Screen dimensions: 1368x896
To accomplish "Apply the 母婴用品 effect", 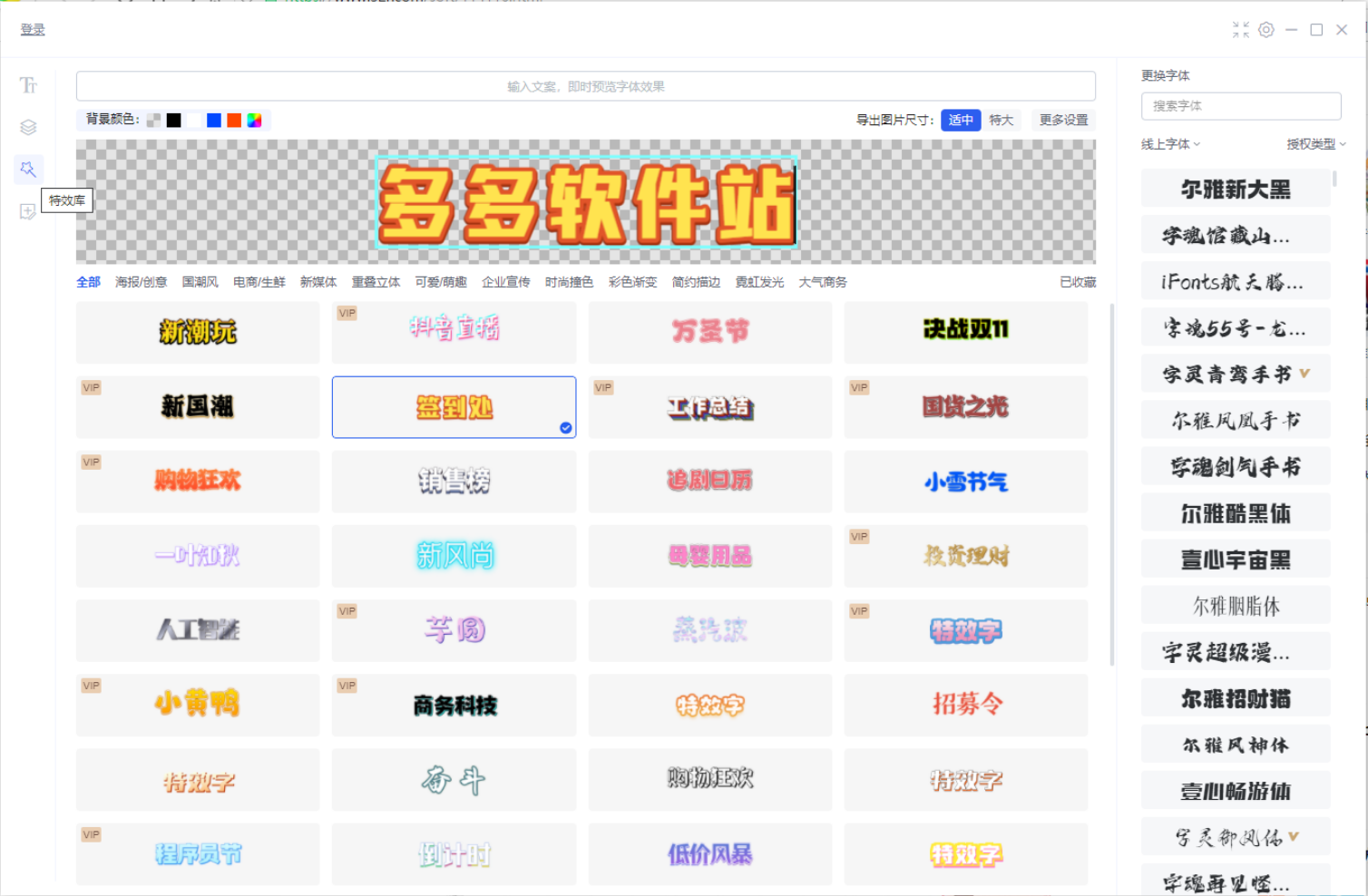I will click(x=710, y=556).
